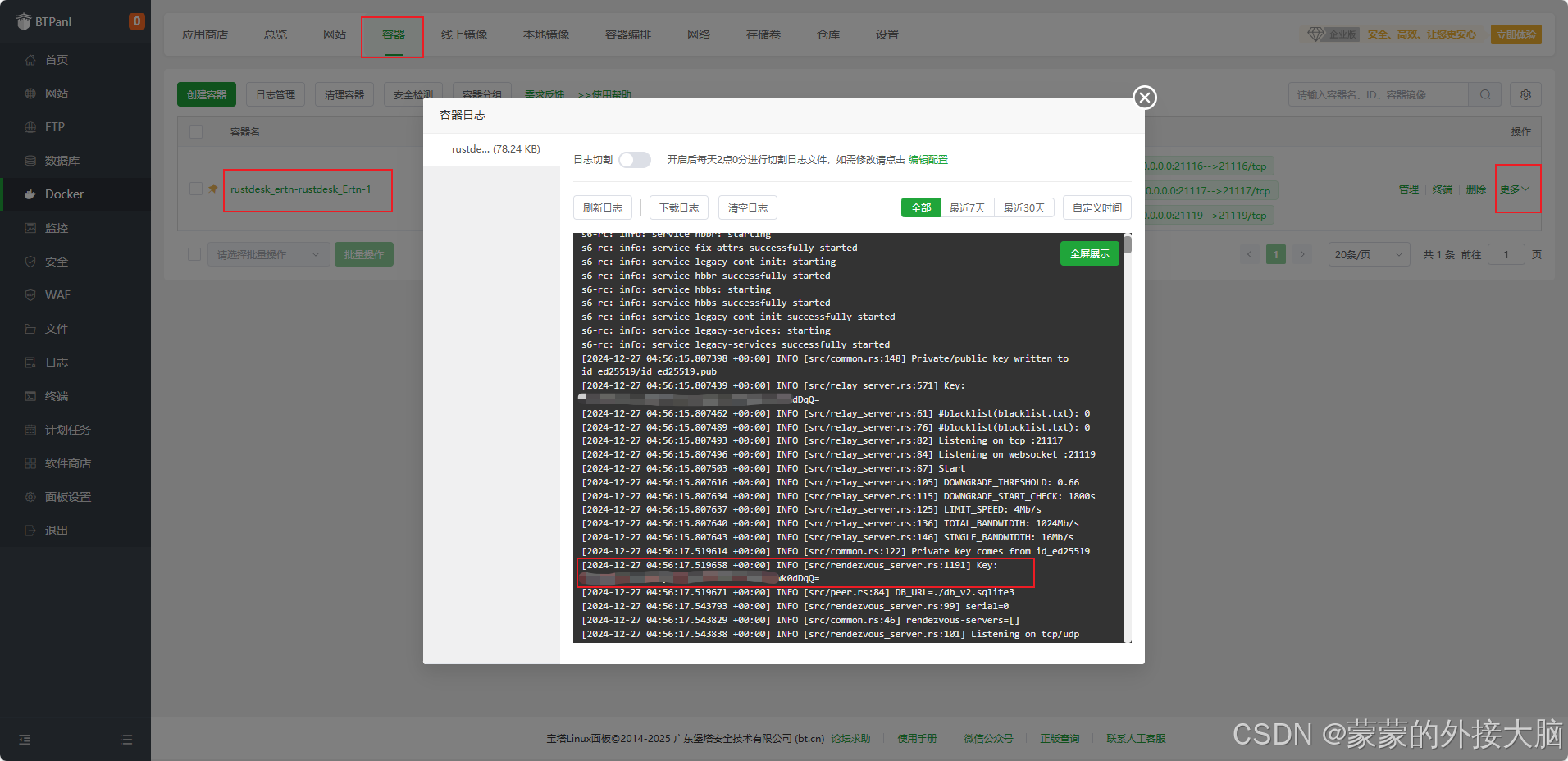Click the 下载日志 button
Image resolution: width=1568 pixels, height=761 pixels.
pos(679,207)
